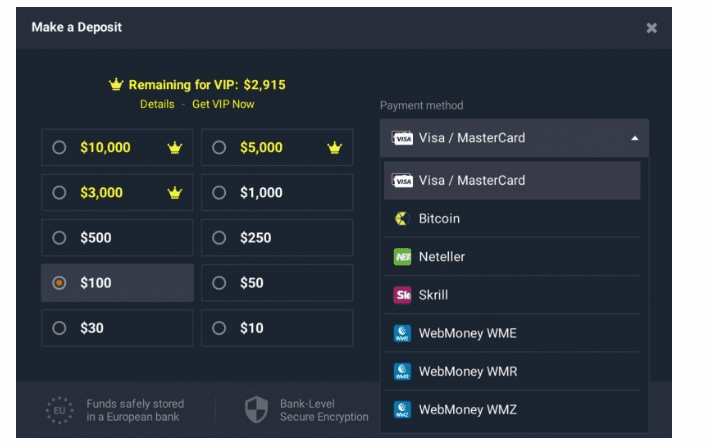This screenshot has width=713, height=448.
Task: Click the crown icon beside $5,000
Action: pyautogui.click(x=335, y=147)
